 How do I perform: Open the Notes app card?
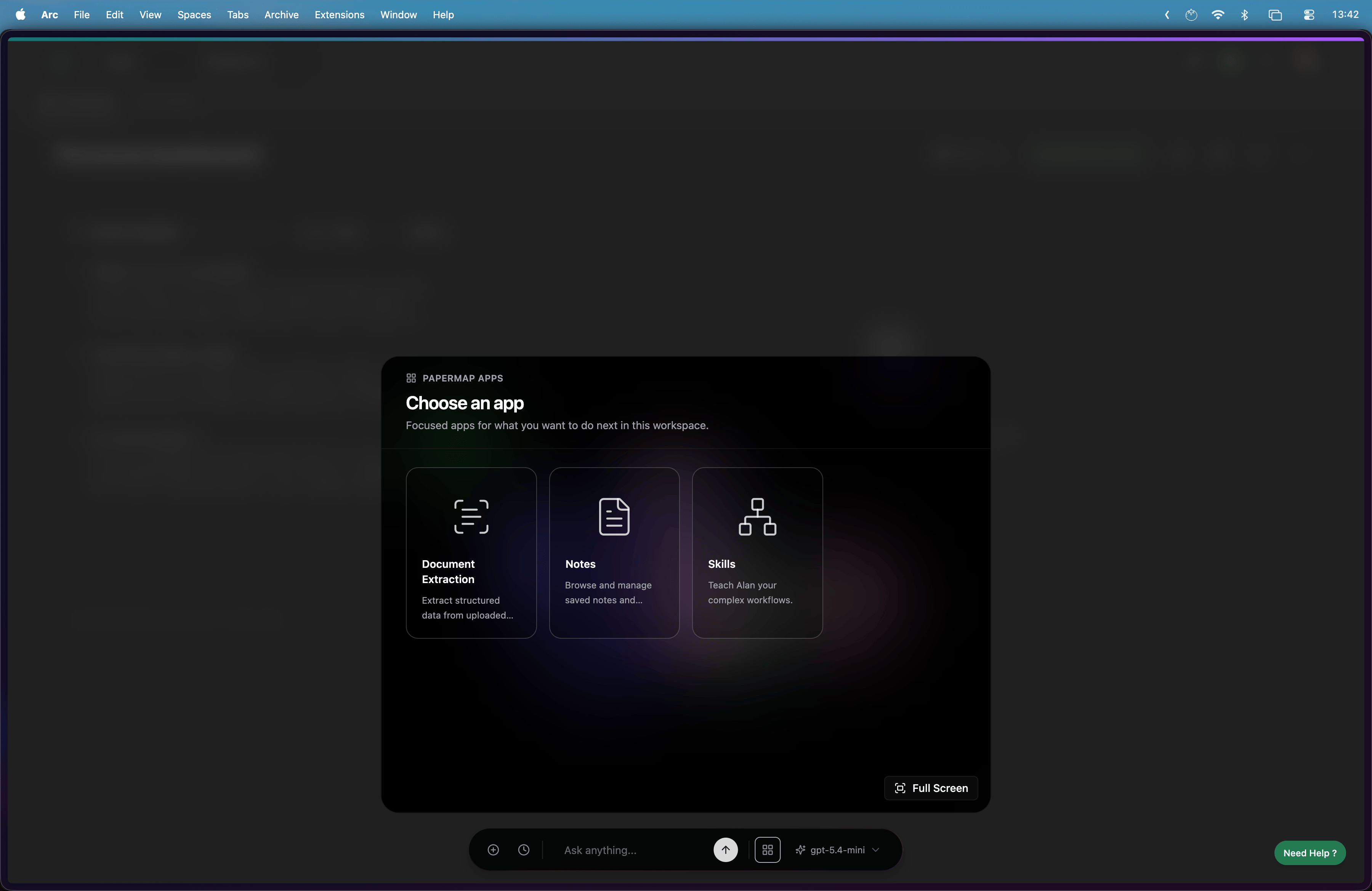pos(614,552)
